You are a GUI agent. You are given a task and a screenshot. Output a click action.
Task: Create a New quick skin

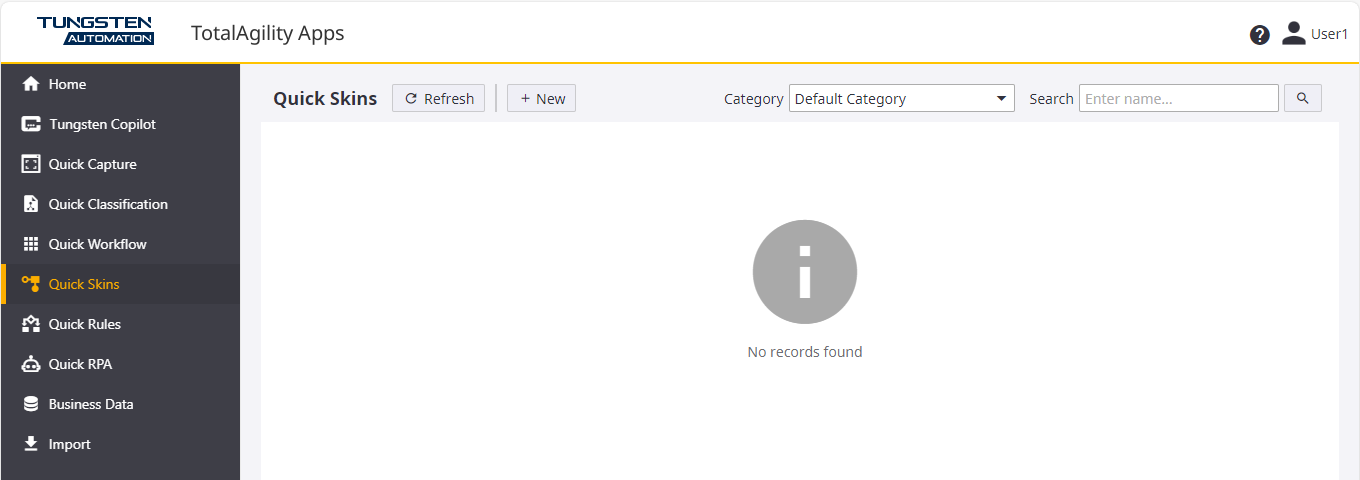pyautogui.click(x=542, y=98)
